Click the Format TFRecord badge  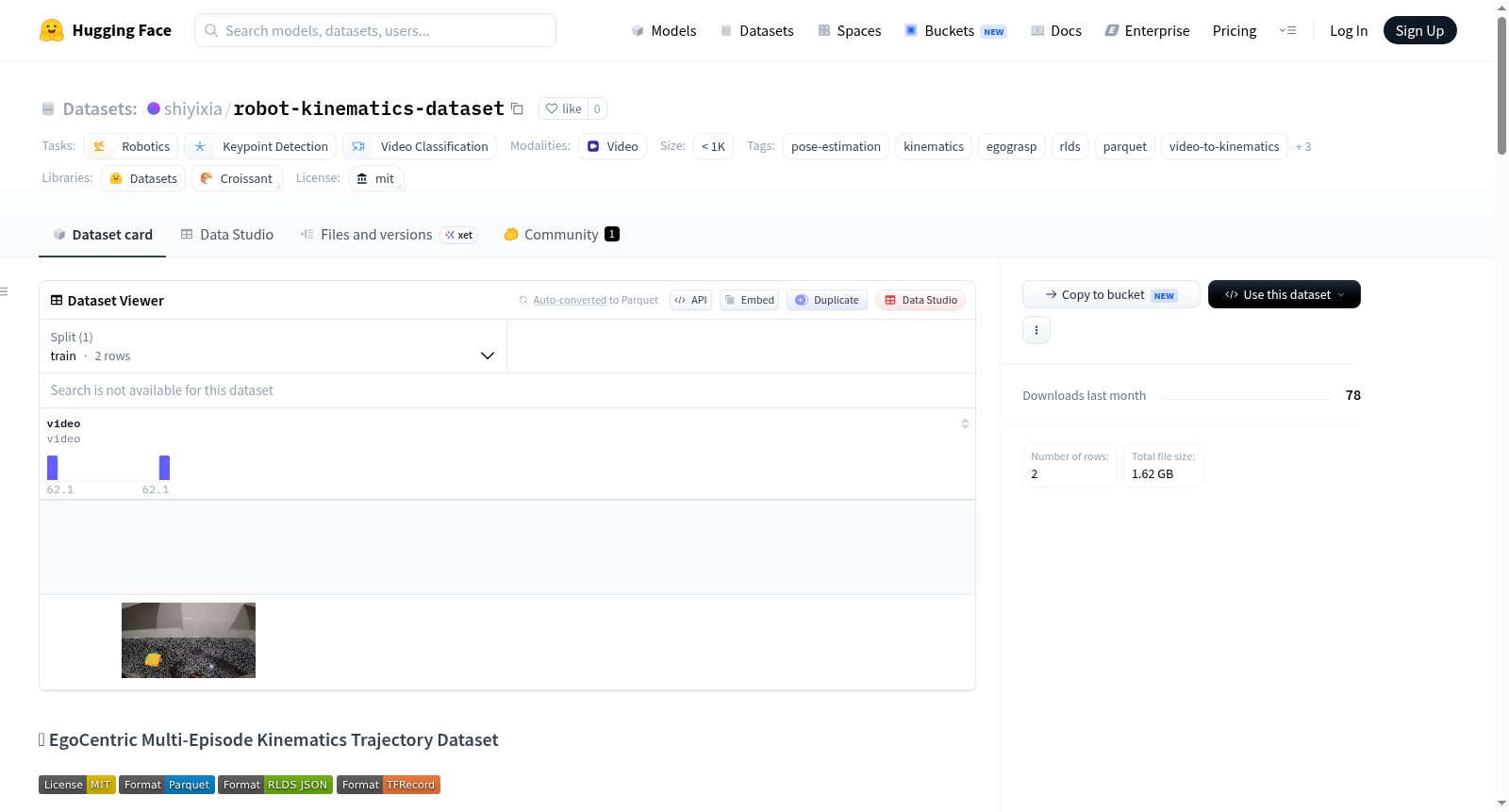tap(389, 785)
